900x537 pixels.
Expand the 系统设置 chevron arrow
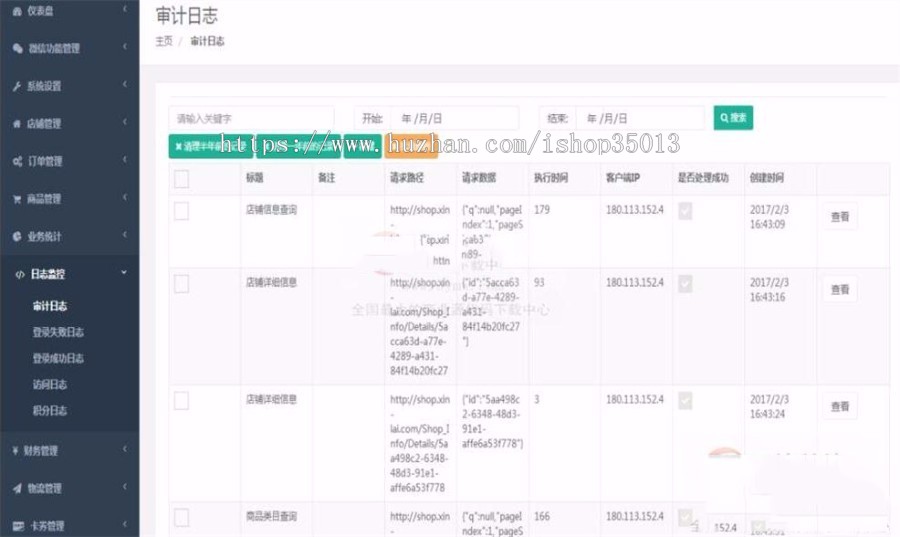click(125, 84)
